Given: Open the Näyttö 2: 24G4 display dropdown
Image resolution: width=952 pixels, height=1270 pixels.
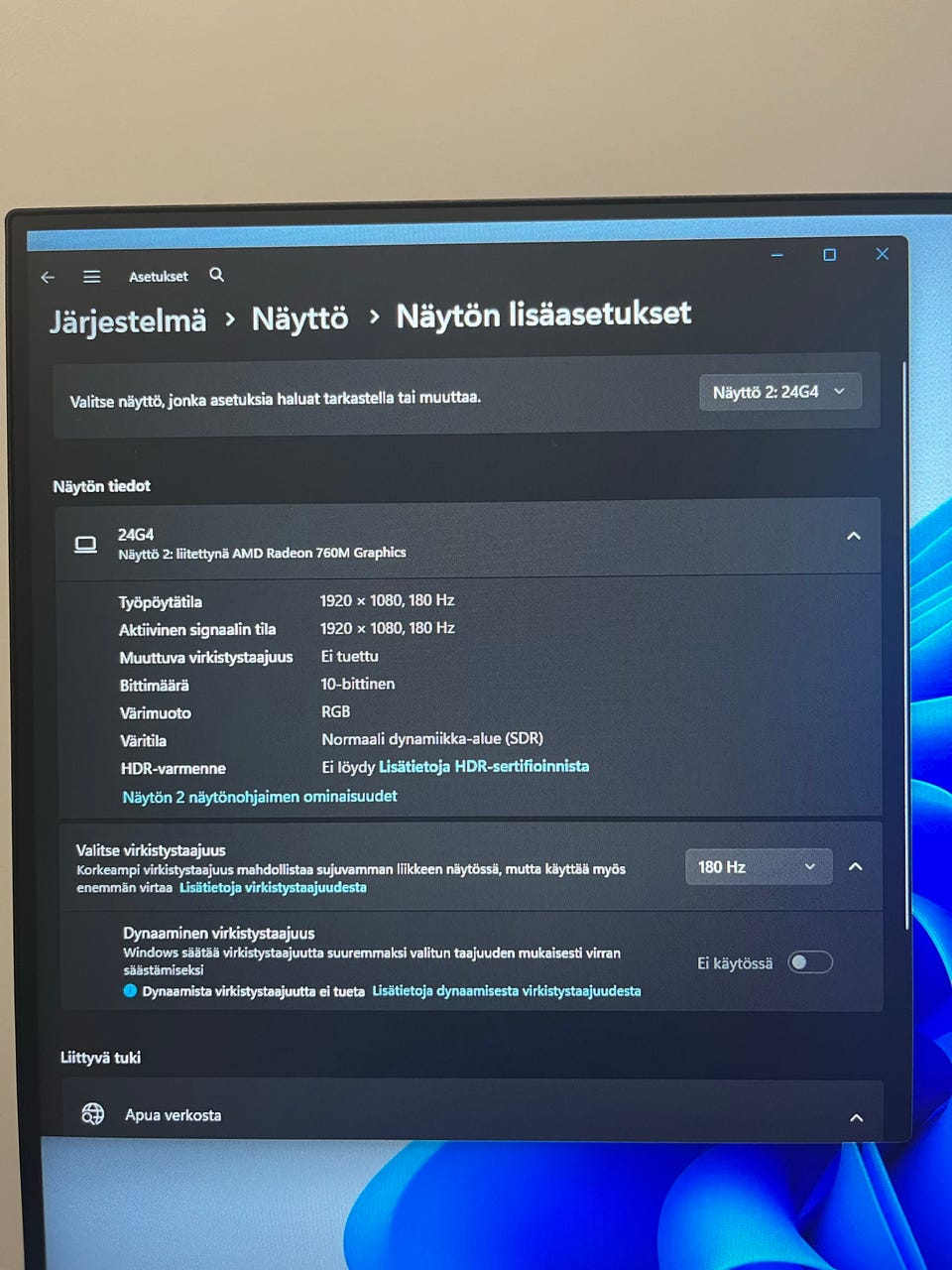Looking at the screenshot, I should 779,392.
